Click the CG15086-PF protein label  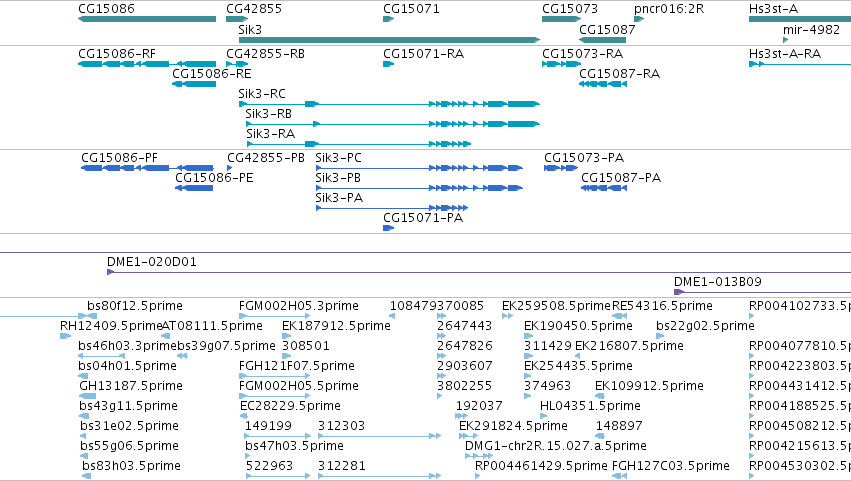(119, 158)
